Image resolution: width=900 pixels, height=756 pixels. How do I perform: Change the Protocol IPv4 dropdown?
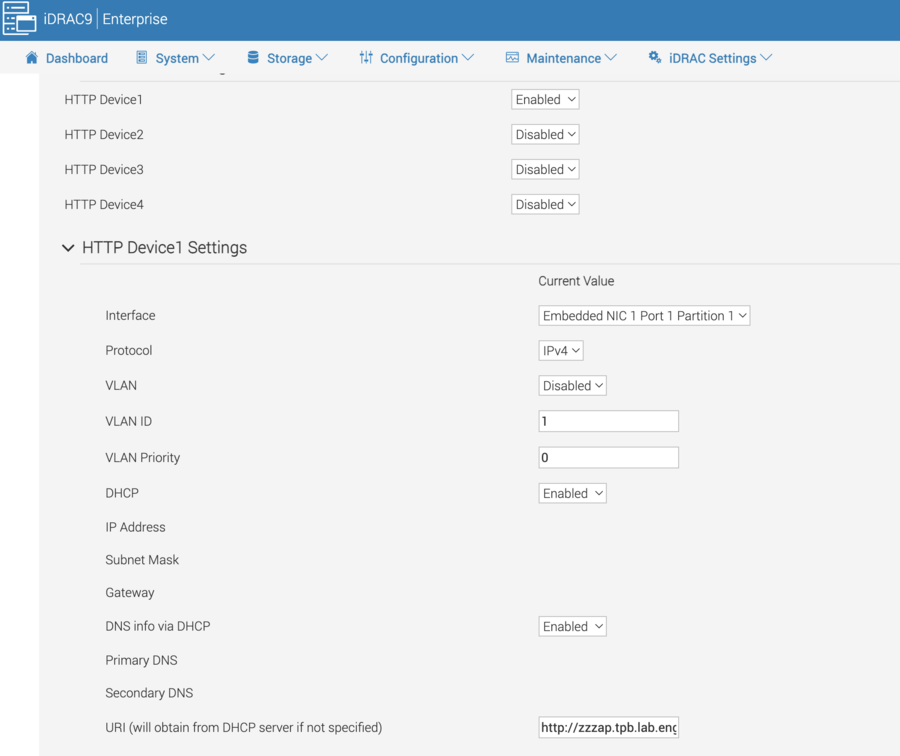tap(560, 351)
